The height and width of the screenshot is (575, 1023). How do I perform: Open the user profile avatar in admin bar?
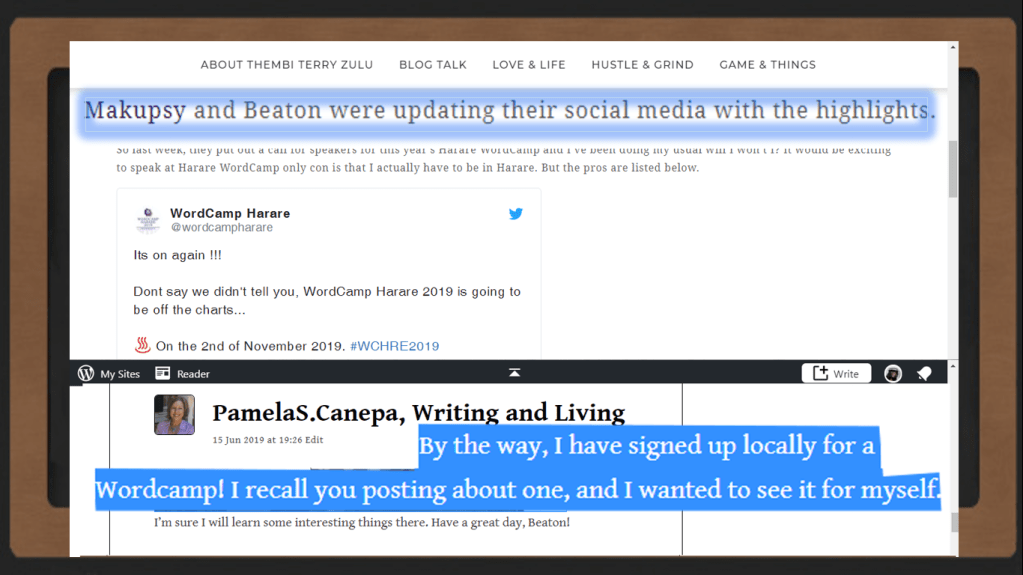click(x=893, y=374)
